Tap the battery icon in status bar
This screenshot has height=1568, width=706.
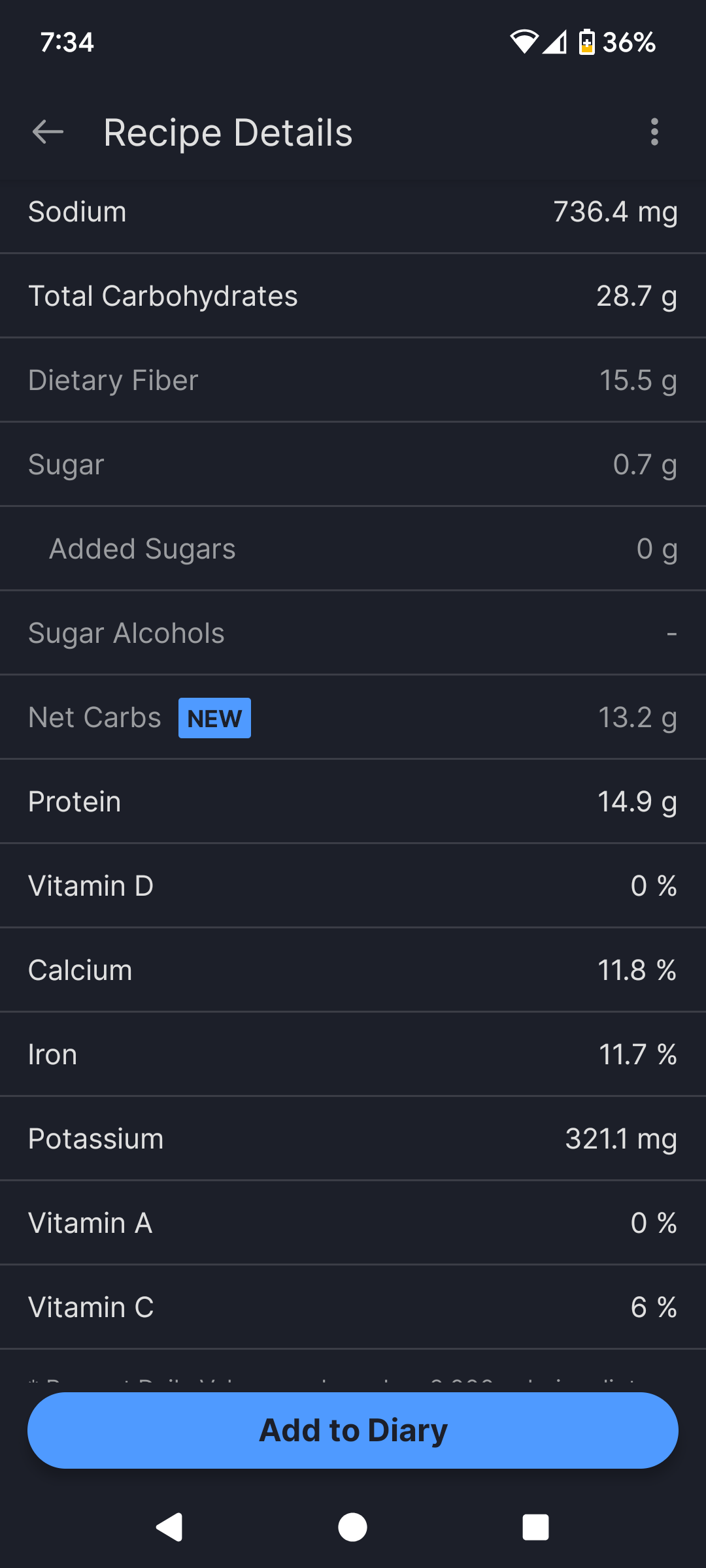point(586,42)
